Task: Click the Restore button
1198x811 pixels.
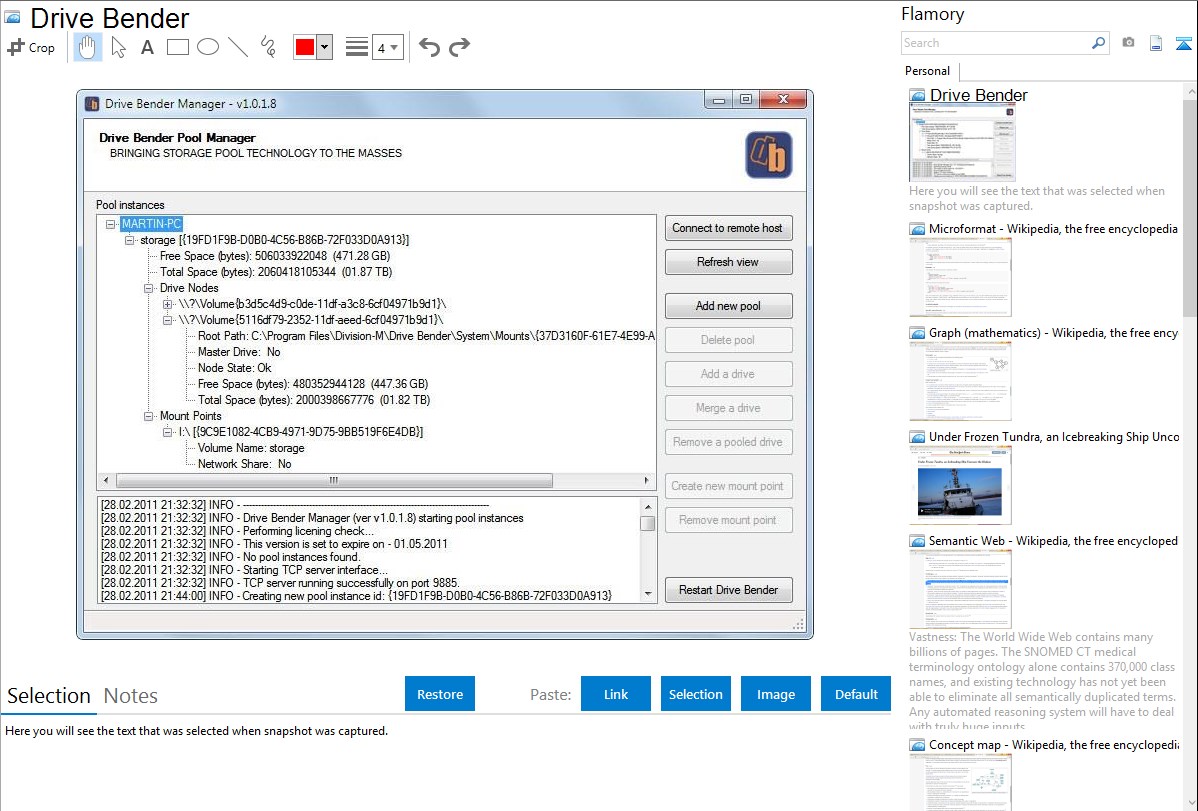Action: pos(440,694)
